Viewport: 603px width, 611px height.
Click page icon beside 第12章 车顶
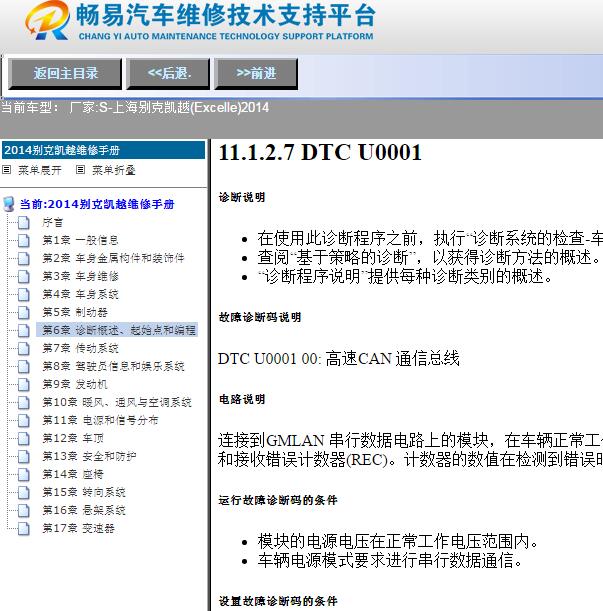pyautogui.click(x=24, y=439)
